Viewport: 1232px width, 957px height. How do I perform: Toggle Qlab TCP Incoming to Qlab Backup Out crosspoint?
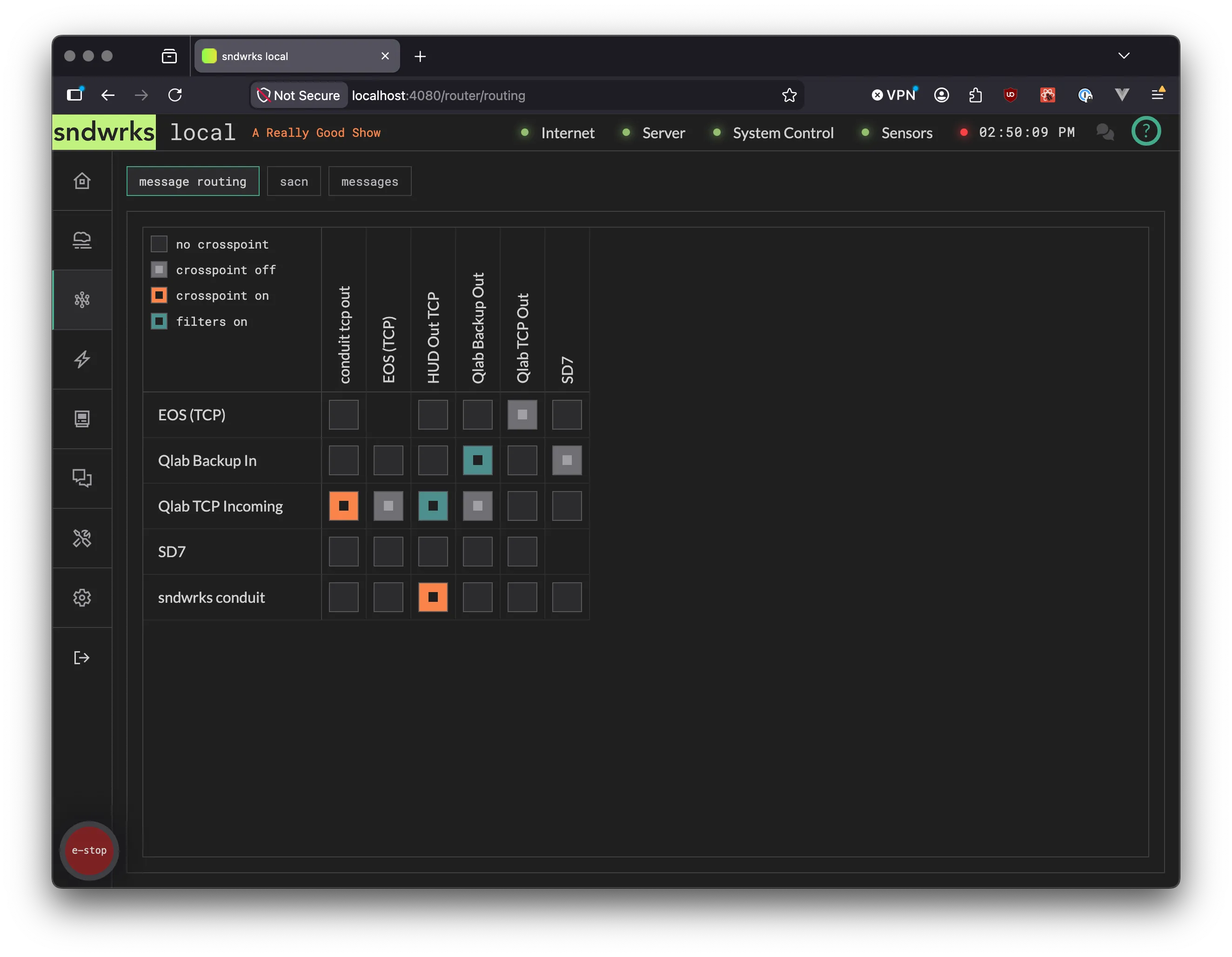coord(477,505)
